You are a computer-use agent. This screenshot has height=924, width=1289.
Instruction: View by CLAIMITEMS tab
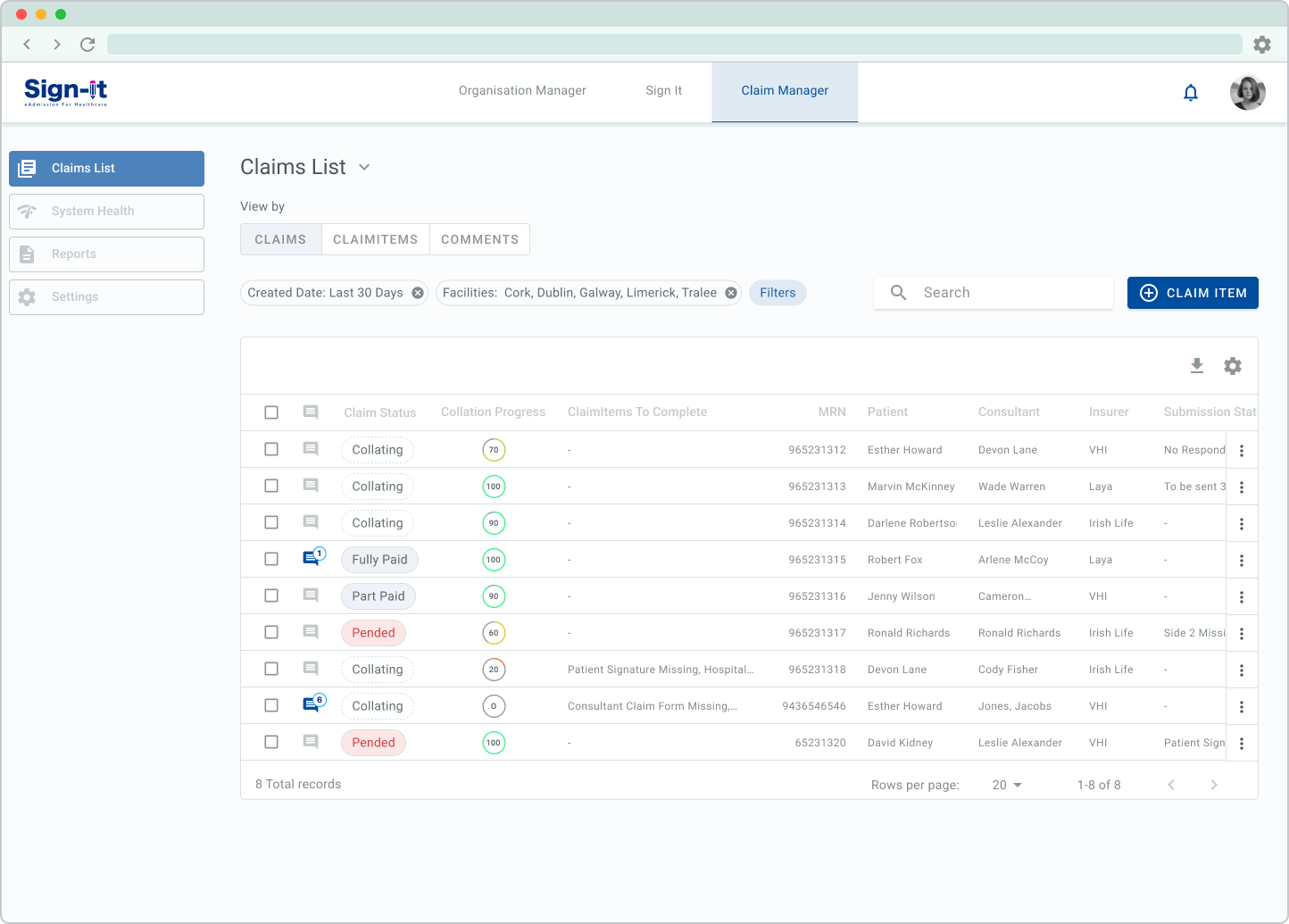[375, 239]
